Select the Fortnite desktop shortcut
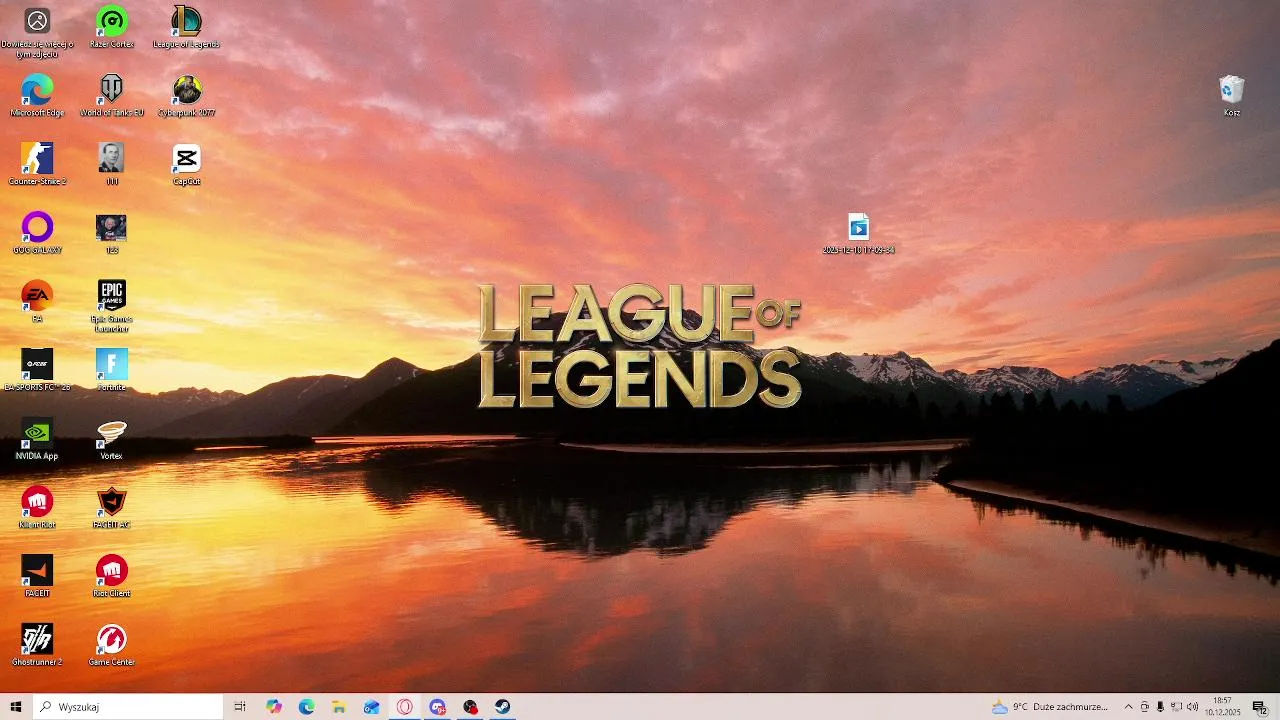Screen dimensions: 1280x720 (x=112, y=370)
